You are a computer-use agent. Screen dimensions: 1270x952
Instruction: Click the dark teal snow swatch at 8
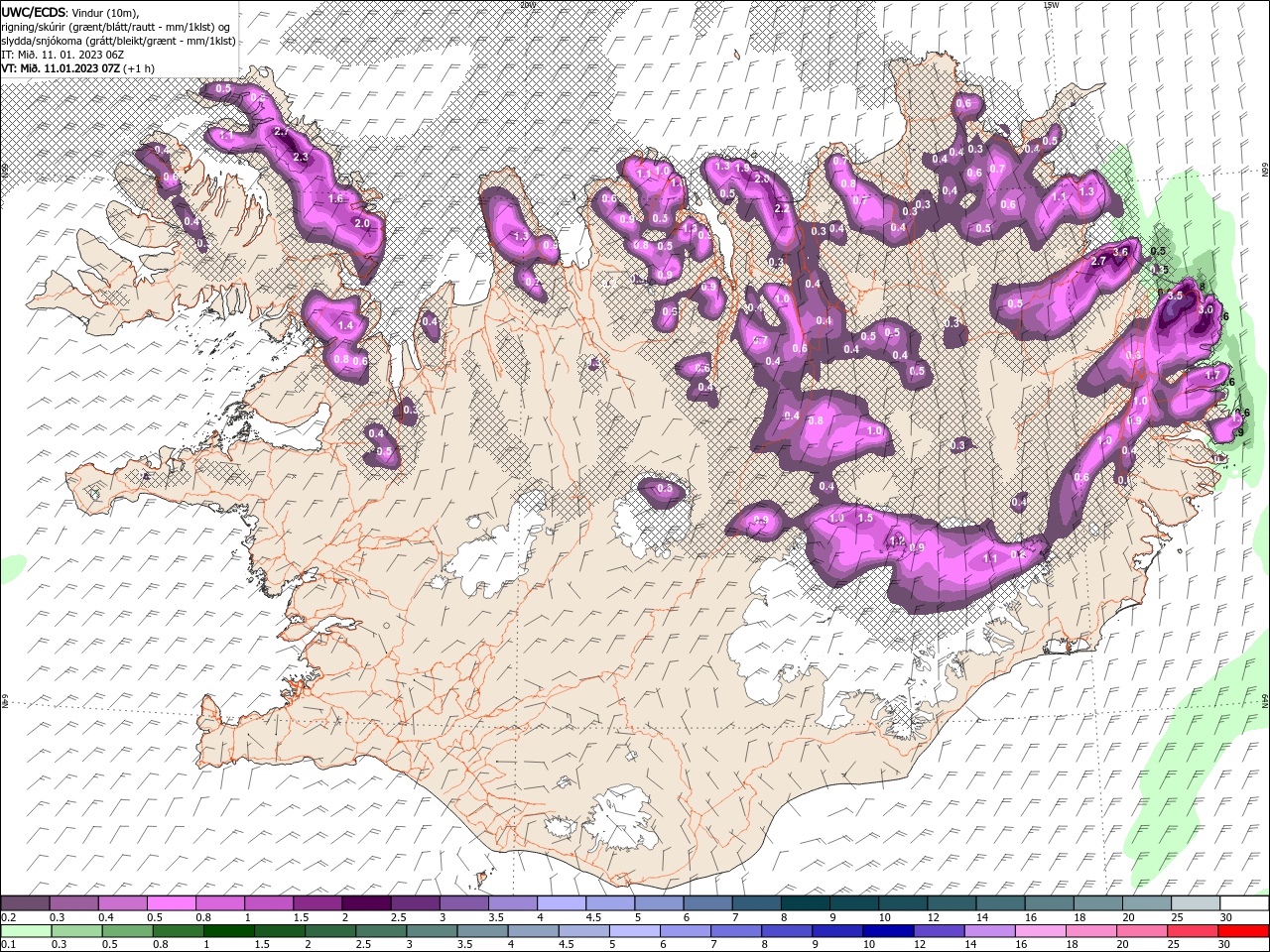pyautogui.click(x=806, y=903)
